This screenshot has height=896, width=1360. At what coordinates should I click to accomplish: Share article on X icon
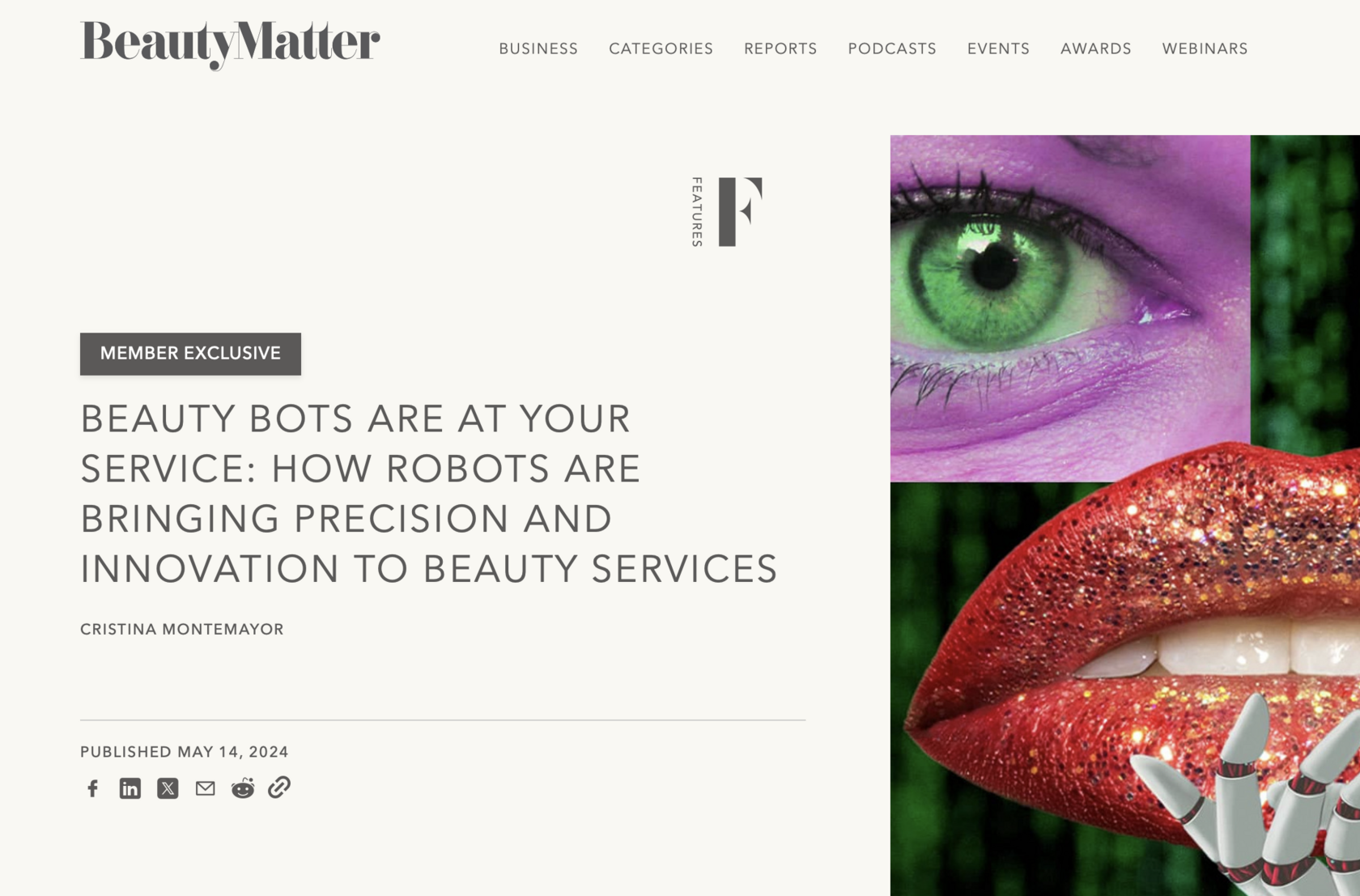tap(168, 788)
